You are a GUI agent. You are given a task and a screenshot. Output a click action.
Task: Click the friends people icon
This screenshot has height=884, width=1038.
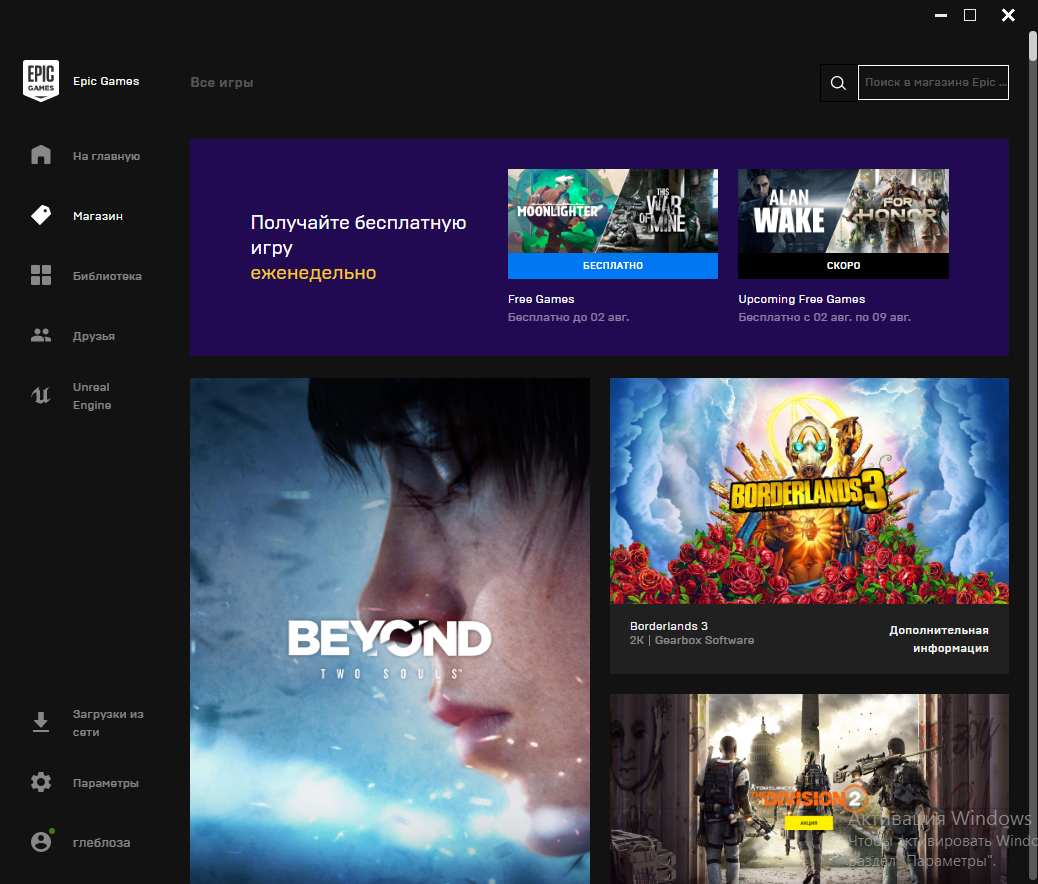coord(40,335)
